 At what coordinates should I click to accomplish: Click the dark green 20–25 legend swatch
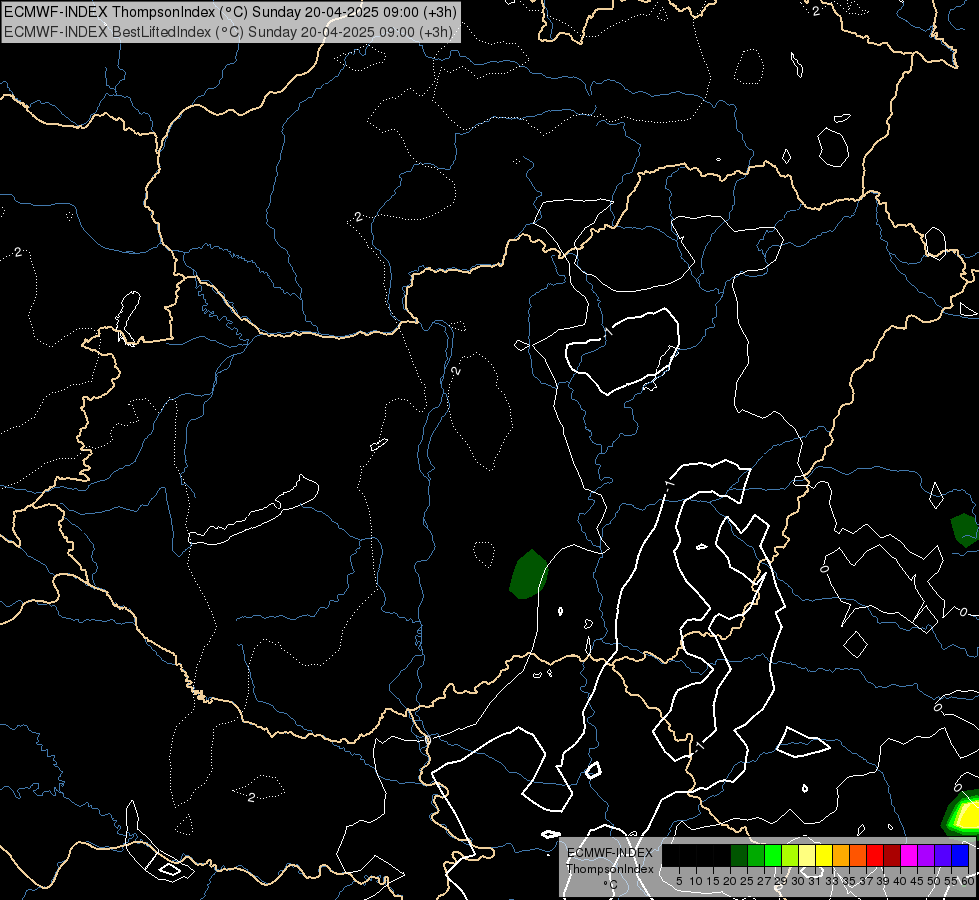(739, 855)
